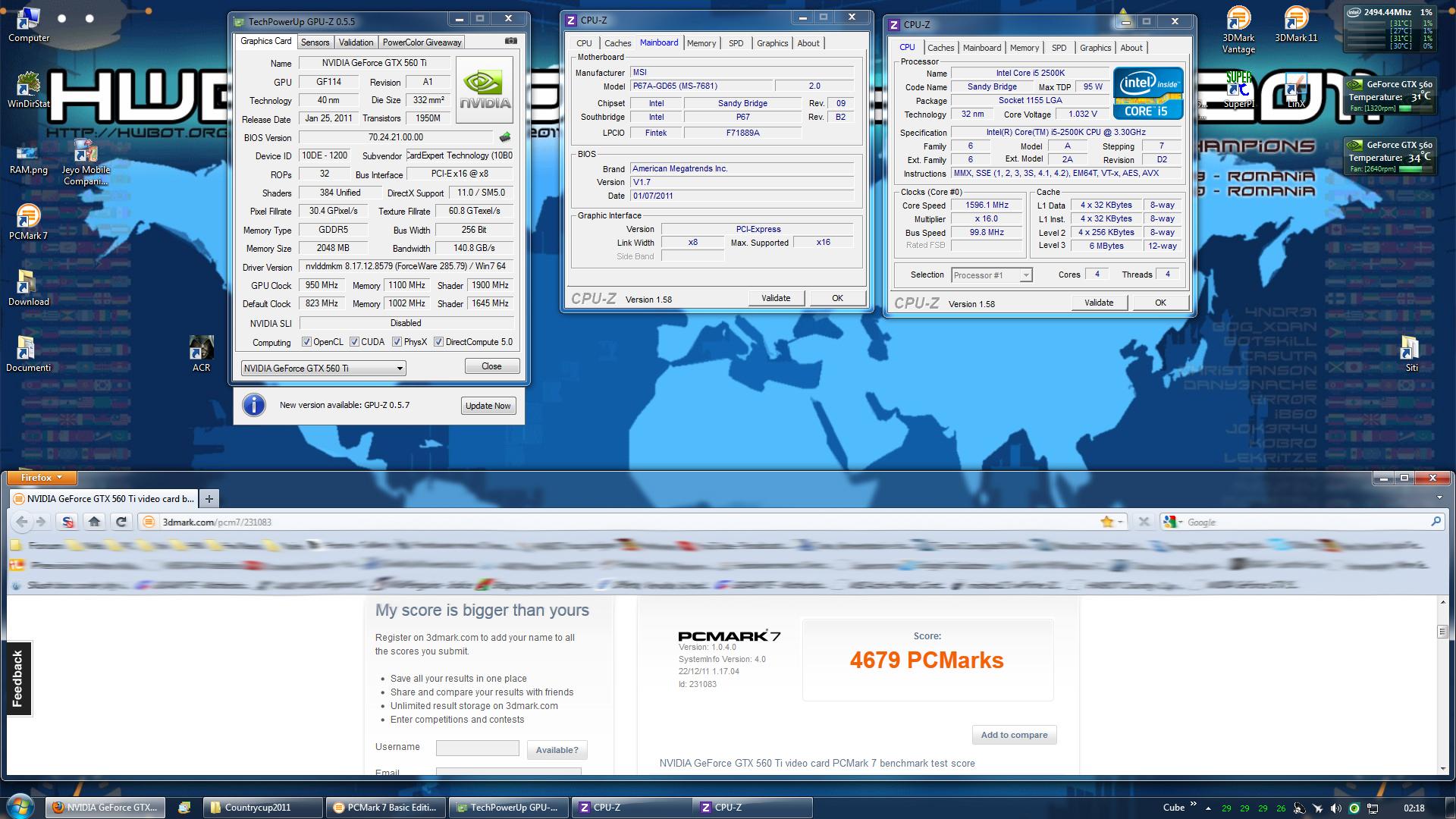Toggle the DirectCompute 5.0 checkbox

(x=438, y=342)
